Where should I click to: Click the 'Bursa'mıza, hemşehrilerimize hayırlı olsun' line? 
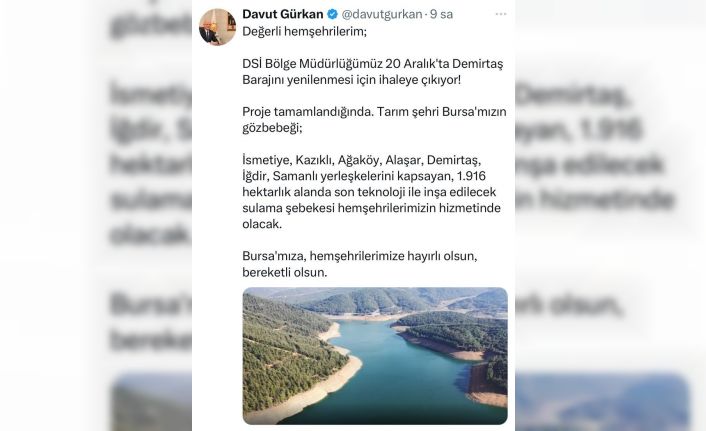(x=360, y=256)
